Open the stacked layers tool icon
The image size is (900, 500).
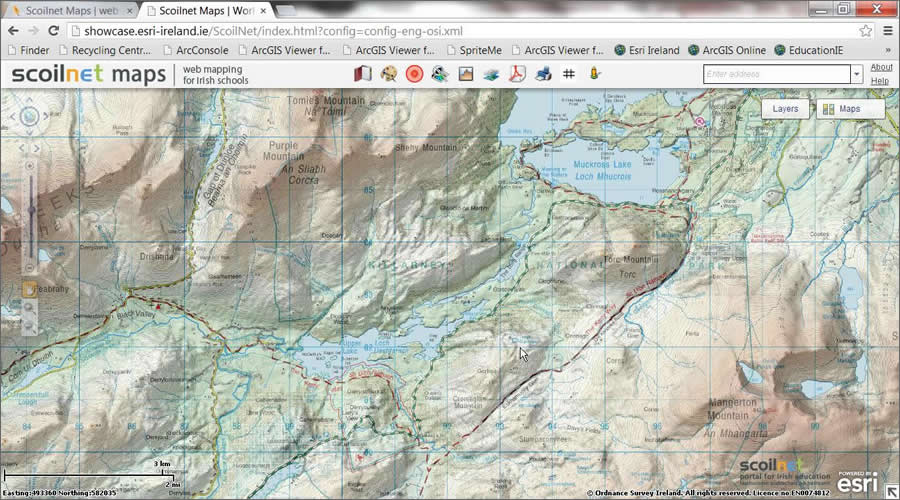[x=491, y=74]
